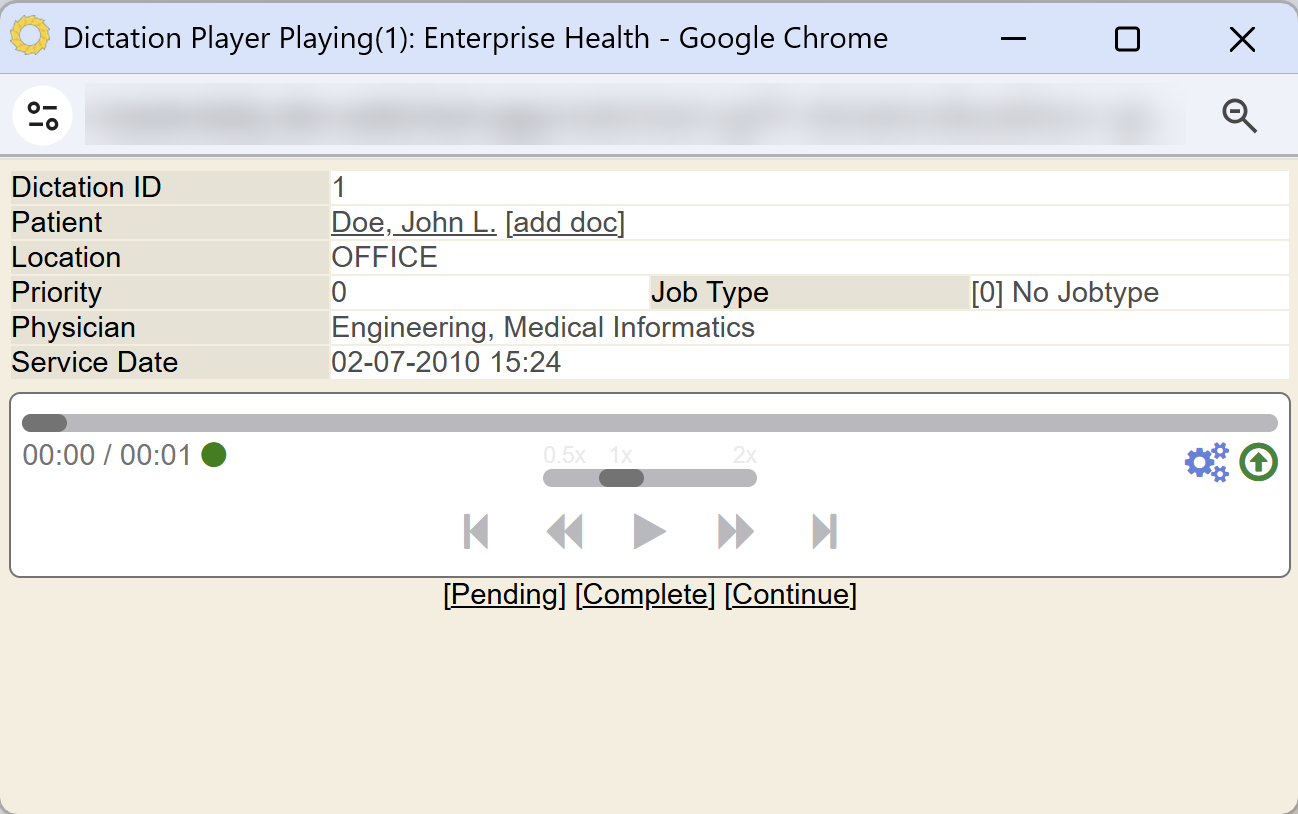
Task: Click the audio progress bar track
Action: 650,423
